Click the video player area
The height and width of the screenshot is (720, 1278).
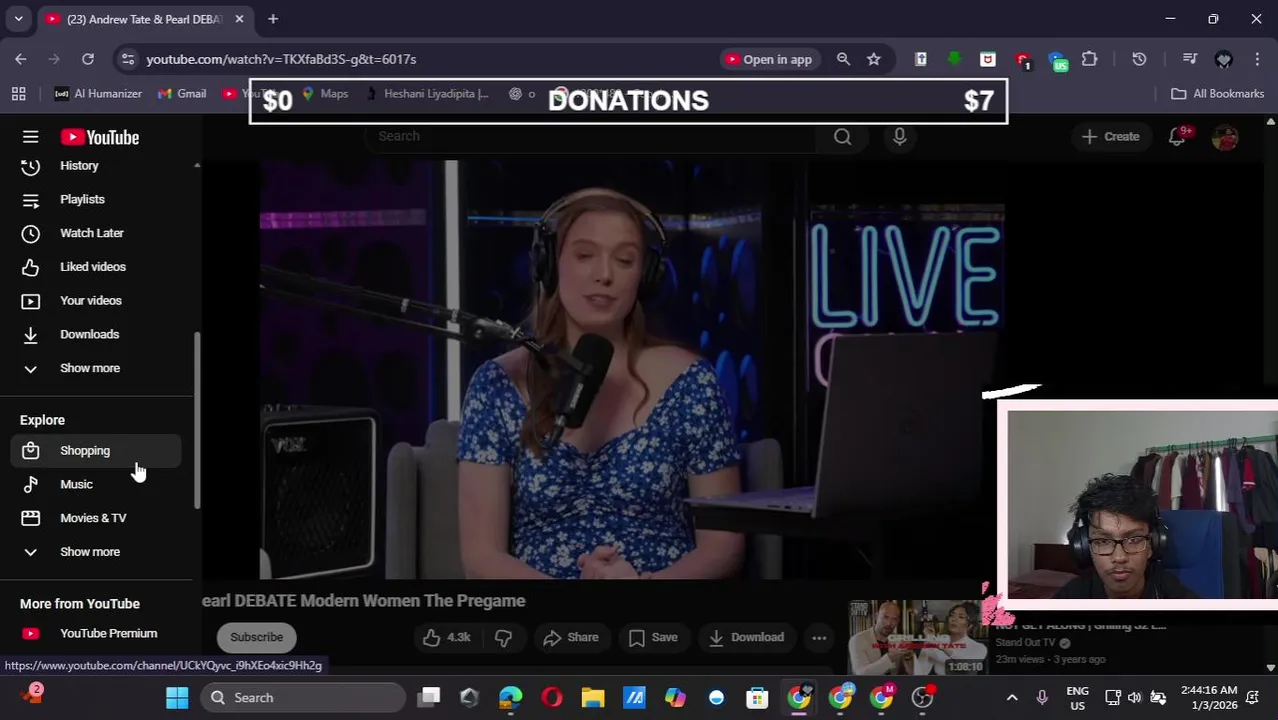pyautogui.click(x=632, y=369)
